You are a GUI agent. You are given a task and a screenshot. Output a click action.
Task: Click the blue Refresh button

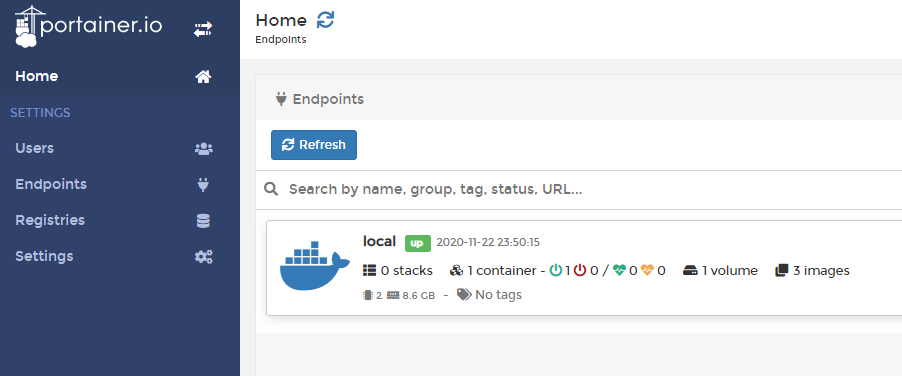(x=314, y=145)
